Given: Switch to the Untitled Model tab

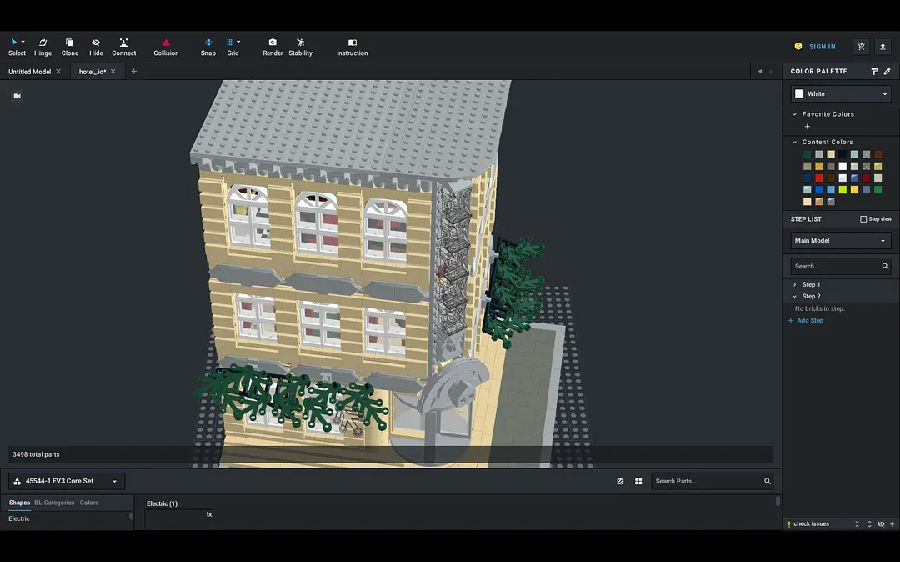Looking at the screenshot, I should coord(29,72).
